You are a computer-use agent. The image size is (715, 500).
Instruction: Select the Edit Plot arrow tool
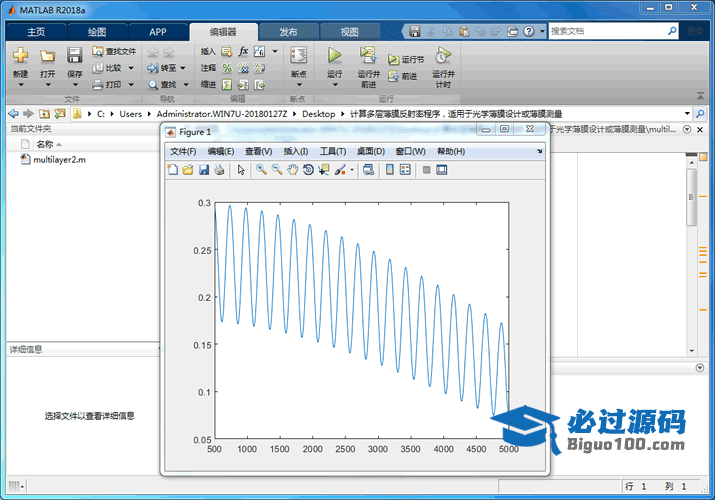click(241, 170)
